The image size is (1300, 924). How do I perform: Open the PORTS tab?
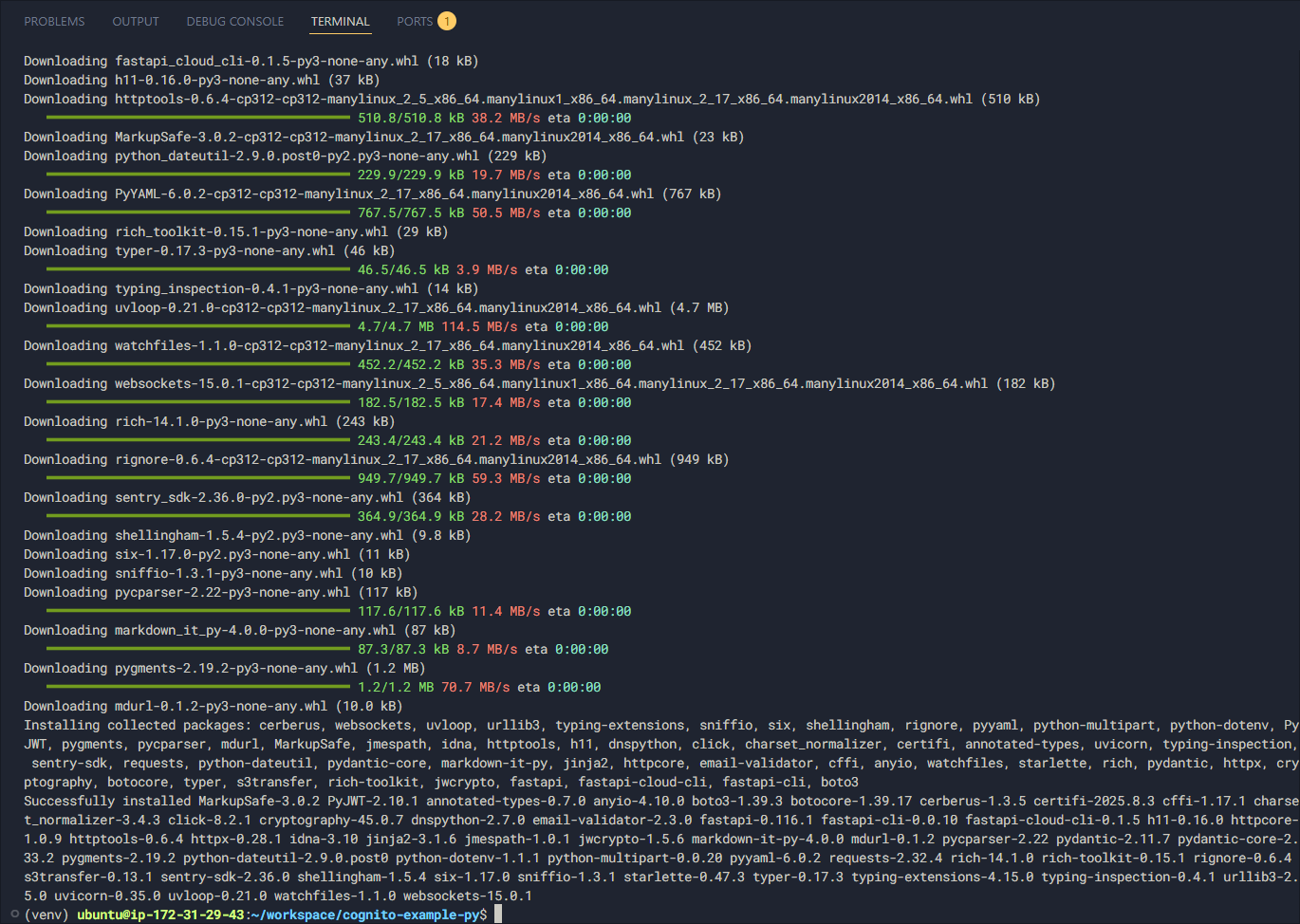coord(415,21)
